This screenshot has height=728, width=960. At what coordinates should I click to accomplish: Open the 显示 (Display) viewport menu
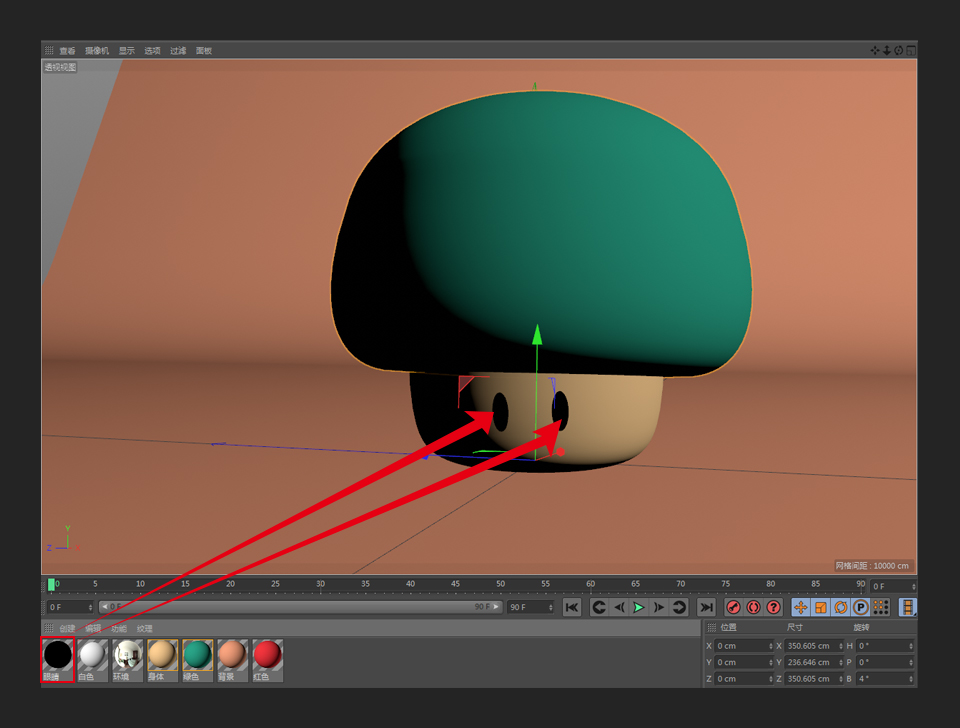coord(127,51)
